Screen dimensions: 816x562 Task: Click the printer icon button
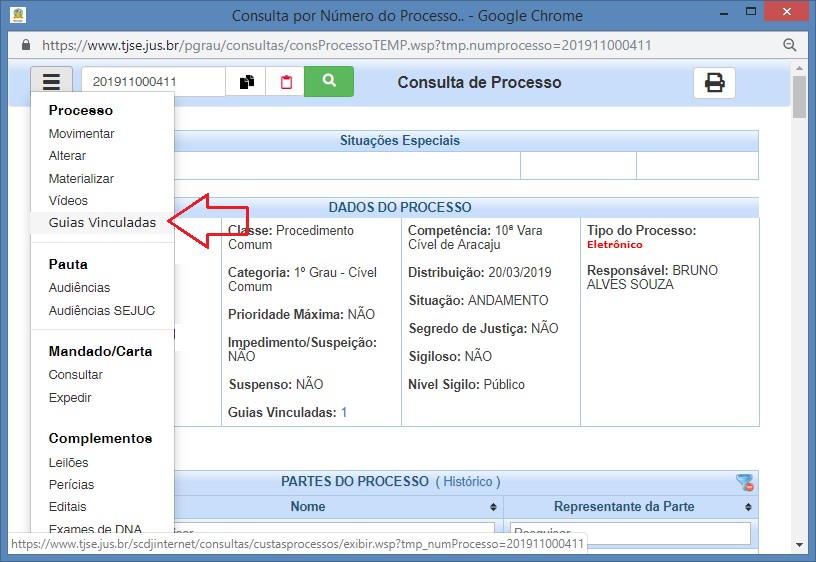pyautogui.click(x=714, y=83)
